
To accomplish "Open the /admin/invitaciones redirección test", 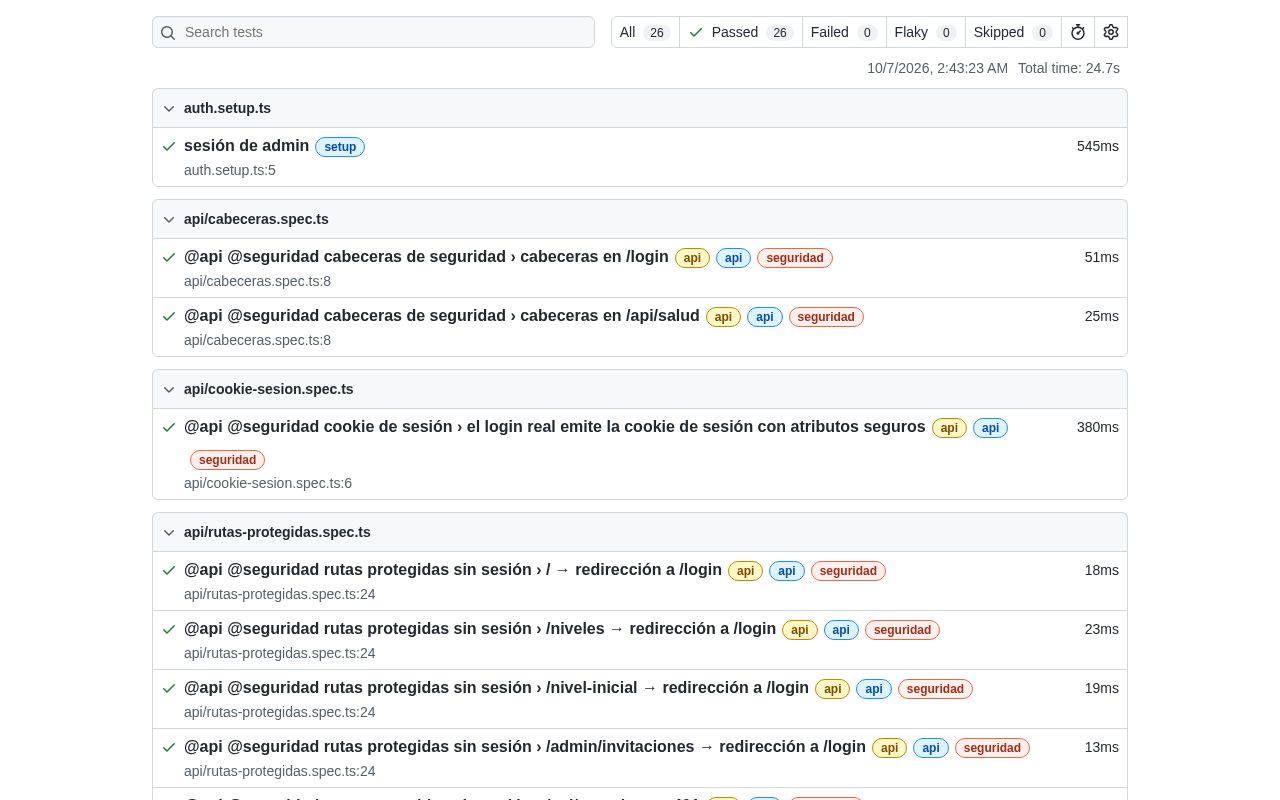I will [525, 747].
